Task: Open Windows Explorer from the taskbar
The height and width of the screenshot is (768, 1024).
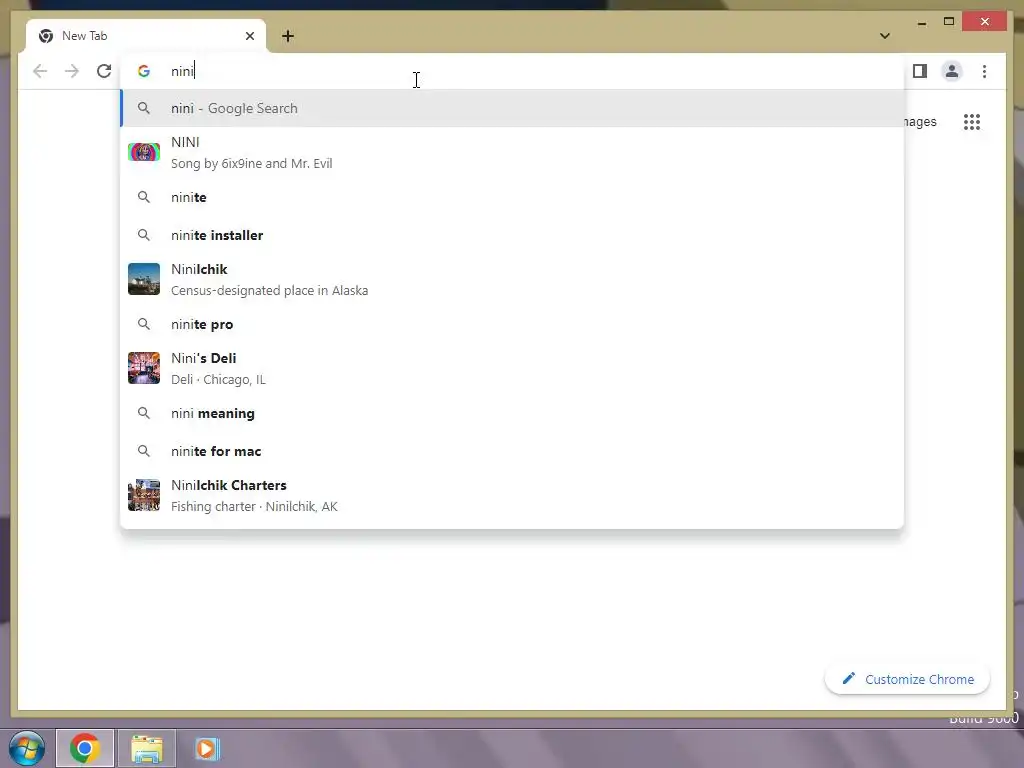Action: point(147,748)
